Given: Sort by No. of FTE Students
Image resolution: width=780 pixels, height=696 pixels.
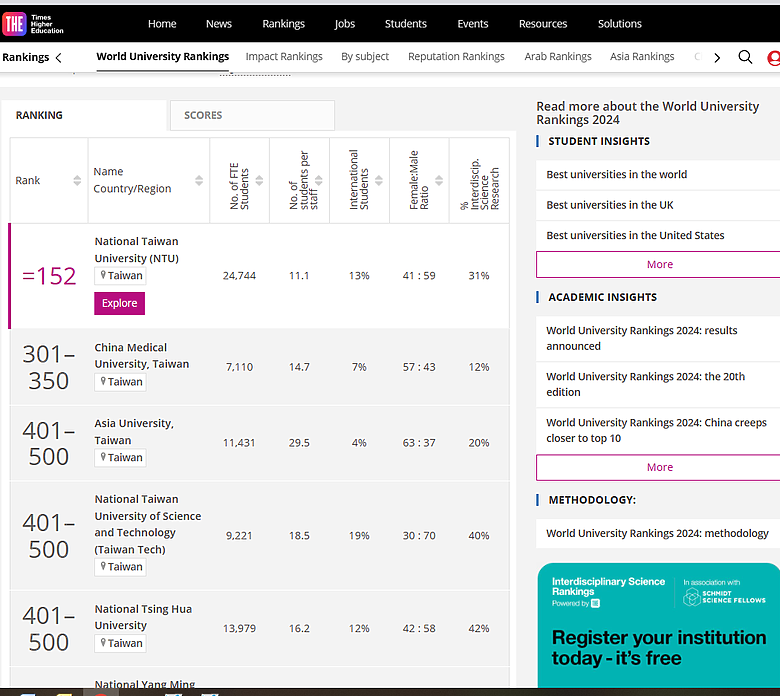Looking at the screenshot, I should [x=259, y=180].
